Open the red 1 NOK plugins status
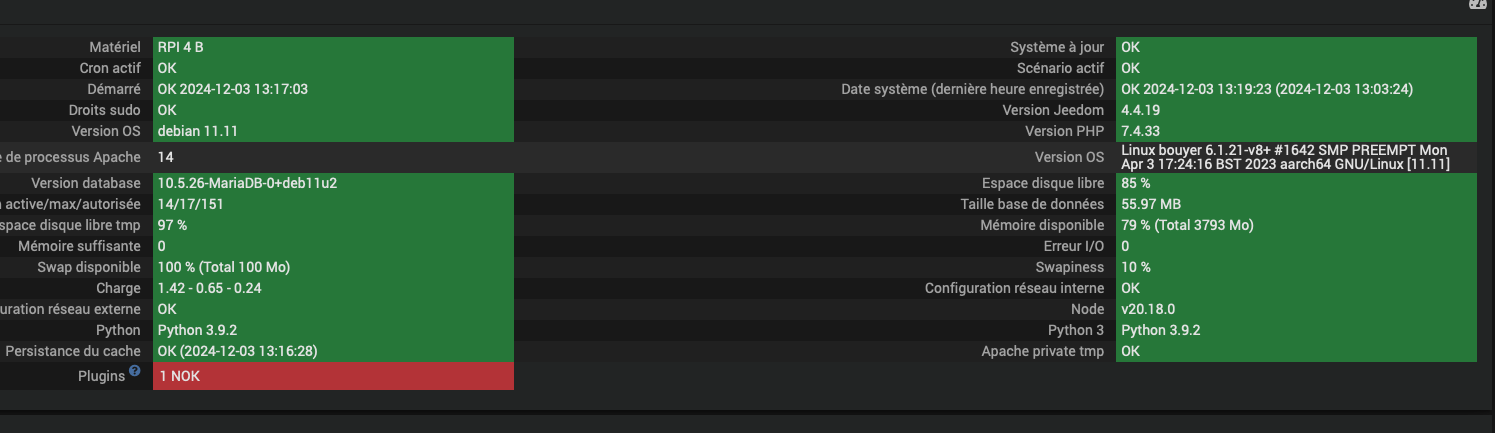 point(333,376)
